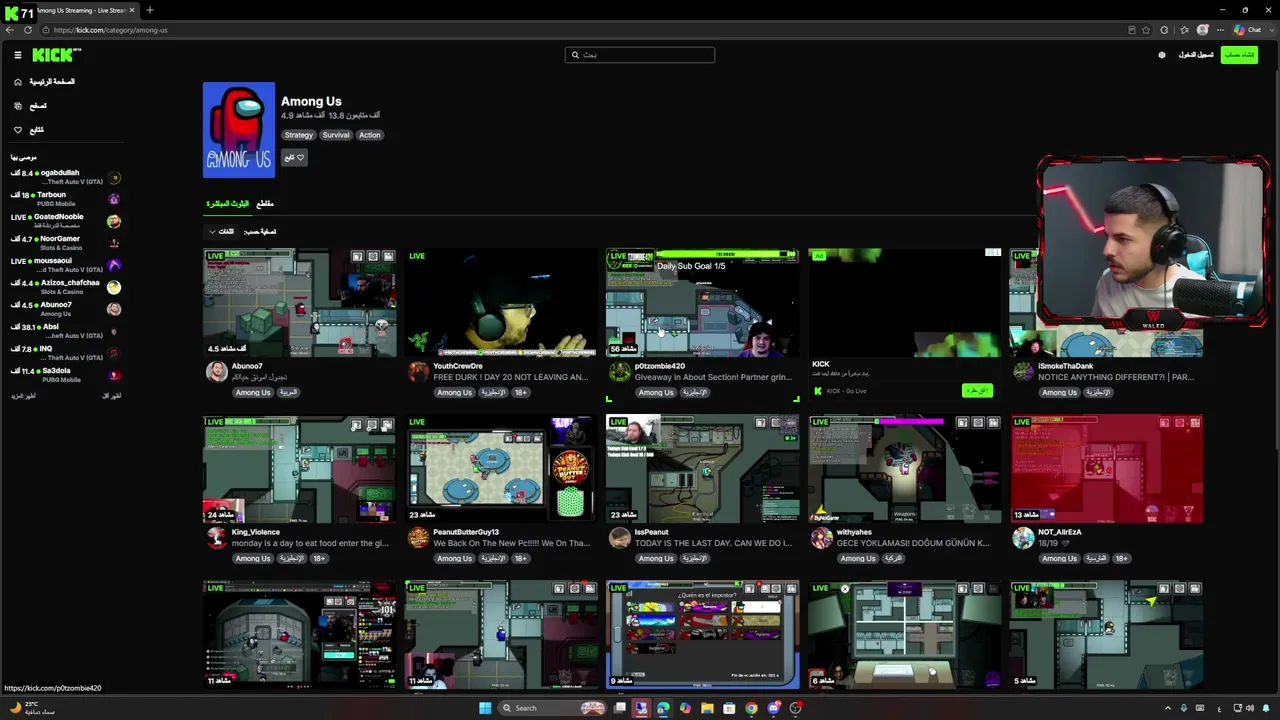Click the heart follow button for Among Us
Screen dimensions: 1280x720
point(294,157)
